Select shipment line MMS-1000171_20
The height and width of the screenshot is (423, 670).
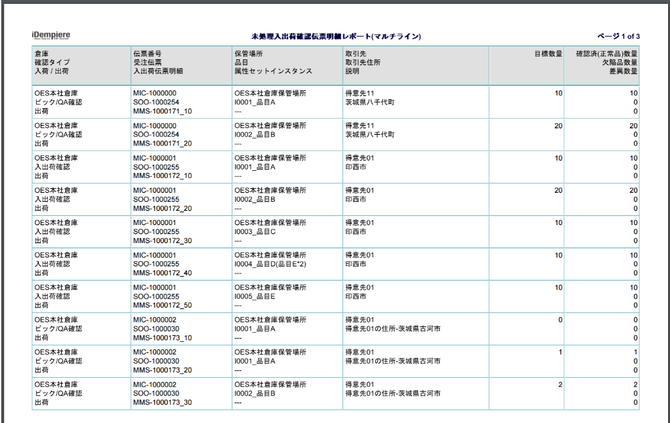pos(162,144)
